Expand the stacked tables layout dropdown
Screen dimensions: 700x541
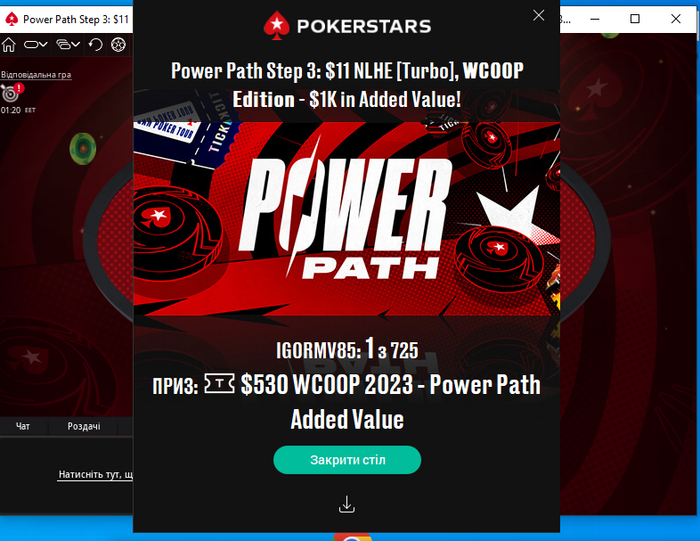68,45
